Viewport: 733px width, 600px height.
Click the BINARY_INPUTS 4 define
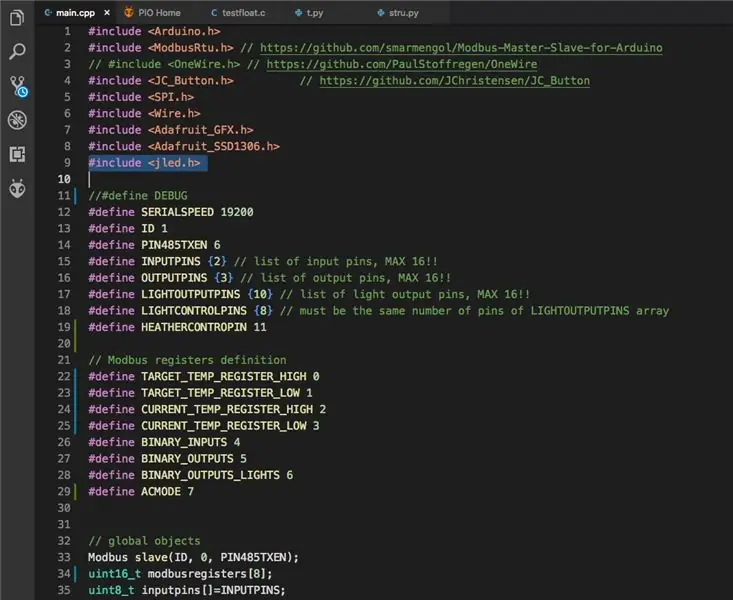(x=164, y=442)
